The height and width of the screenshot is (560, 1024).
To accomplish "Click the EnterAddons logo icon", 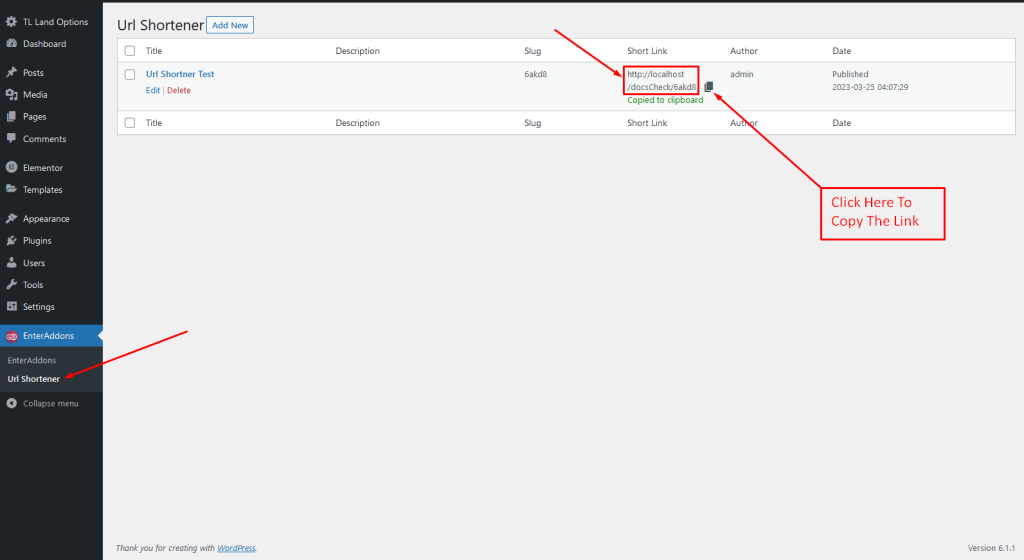I will click(11, 336).
